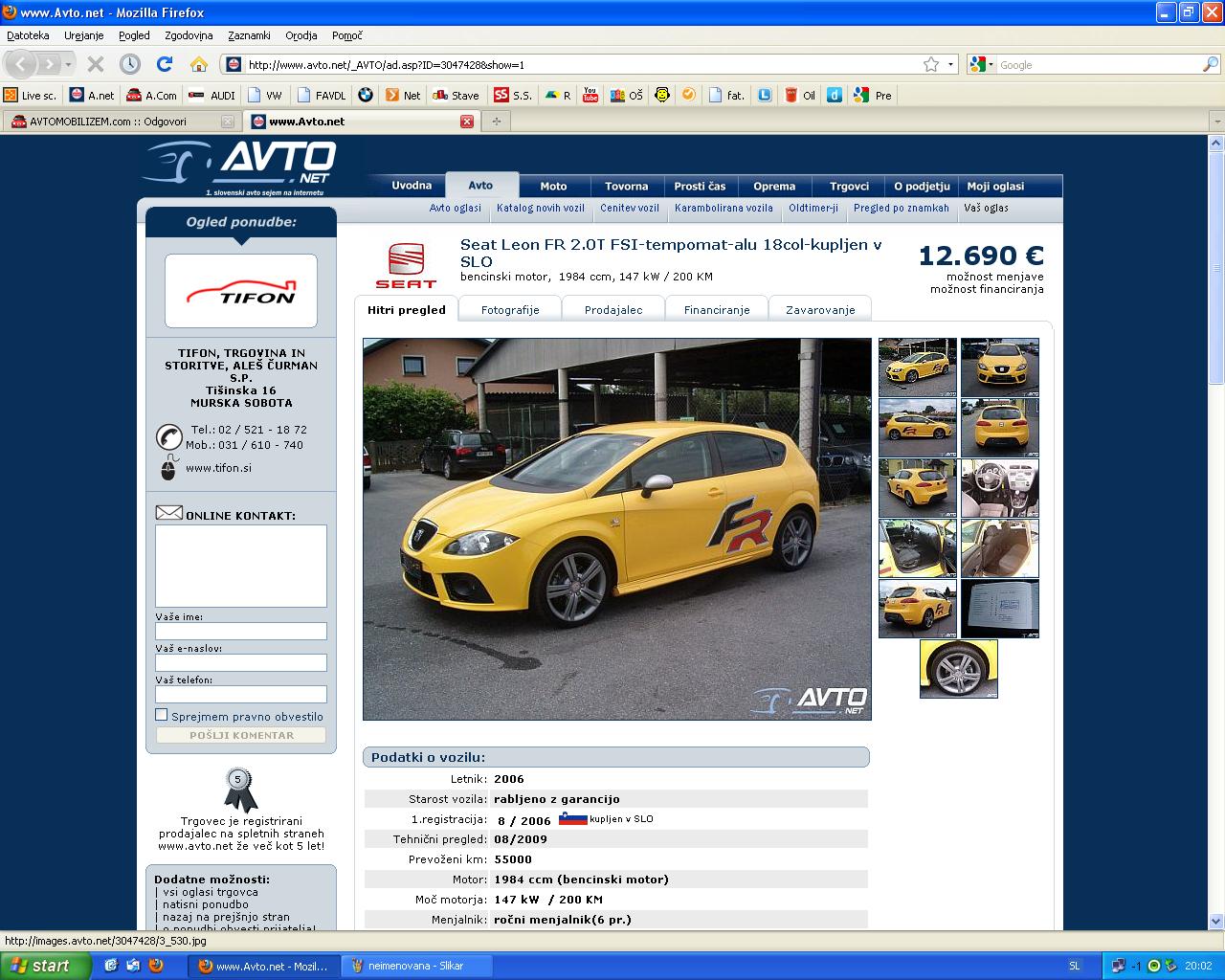The width and height of the screenshot is (1225, 980).
Task: Open the Back/Forward history dropdown arrow
Action: click(x=69, y=64)
